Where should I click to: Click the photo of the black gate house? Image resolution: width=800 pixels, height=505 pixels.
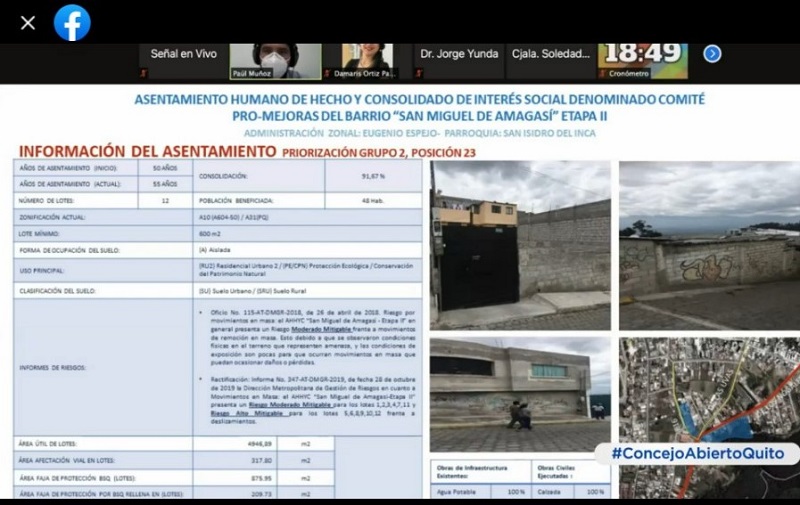(x=520, y=246)
